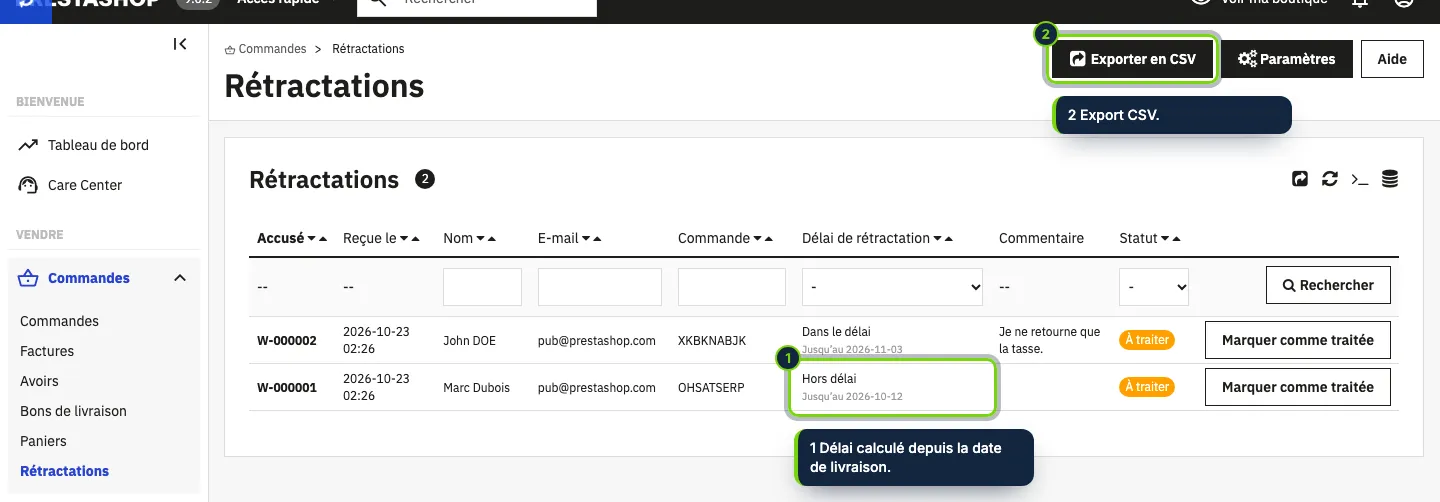
Task: Open the Délai de rétractation filter dropdown
Action: click(x=892, y=287)
